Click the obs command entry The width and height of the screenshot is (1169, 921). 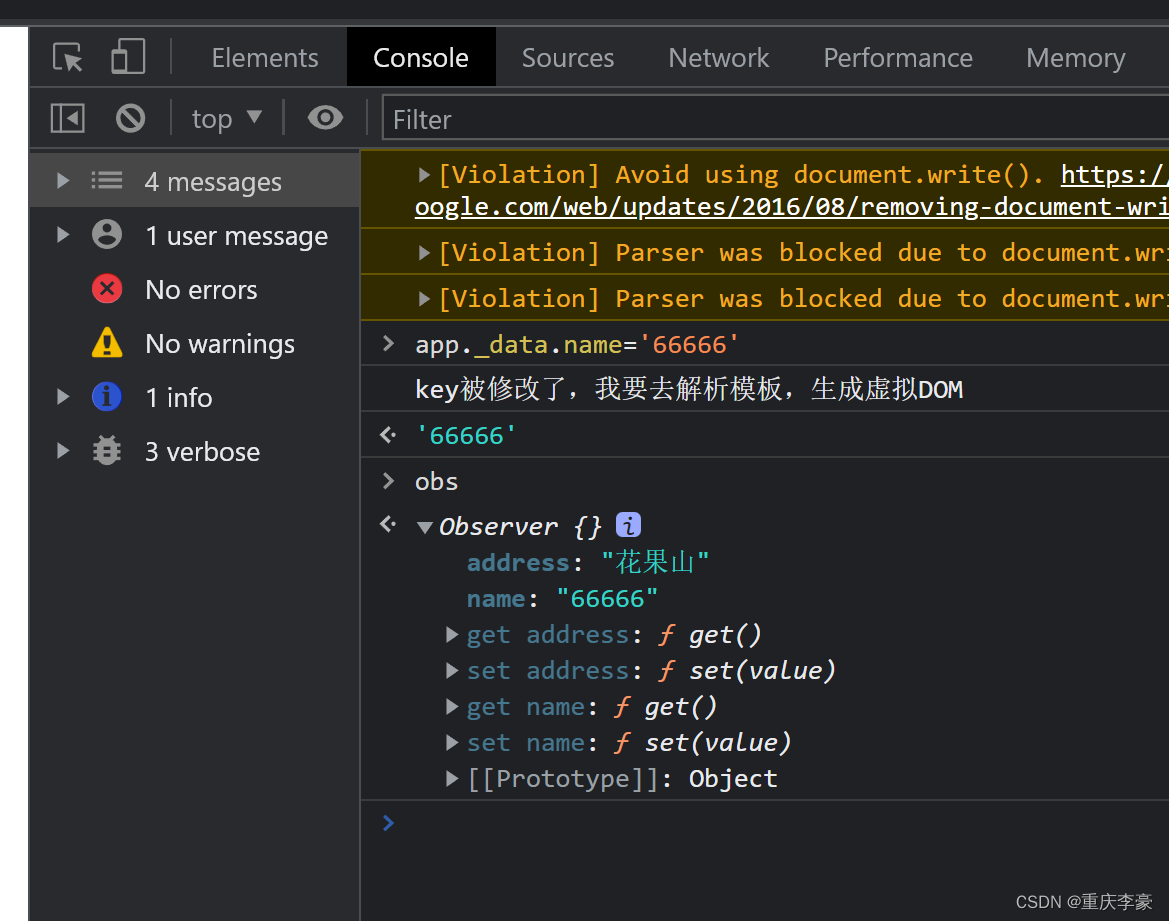[x=436, y=481]
